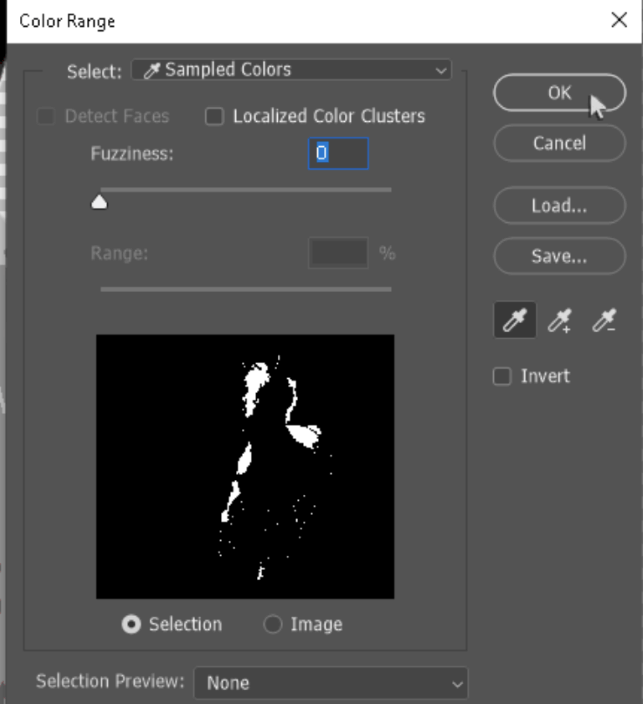Image resolution: width=643 pixels, height=704 pixels.
Task: Click the black-and-white selection preview thumbnail
Action: [x=245, y=466]
